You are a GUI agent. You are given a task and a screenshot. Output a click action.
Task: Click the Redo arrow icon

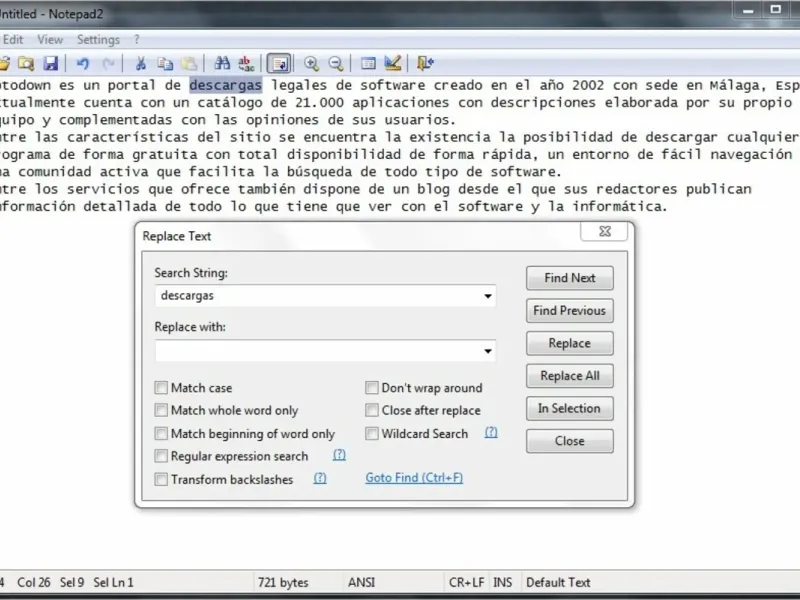coord(108,63)
